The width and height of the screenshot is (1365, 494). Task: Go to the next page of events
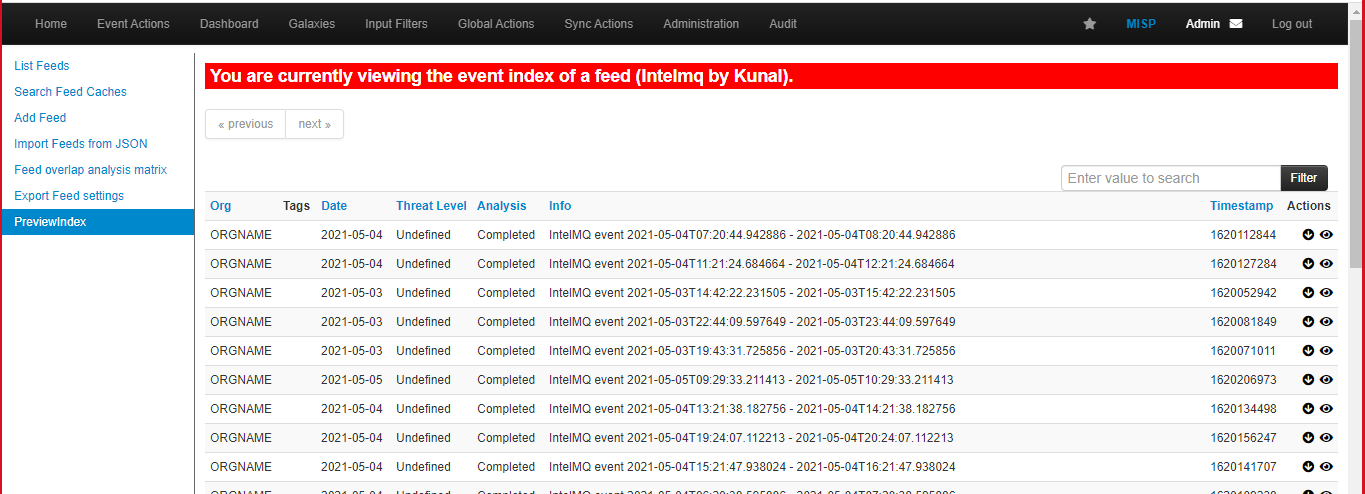click(314, 124)
